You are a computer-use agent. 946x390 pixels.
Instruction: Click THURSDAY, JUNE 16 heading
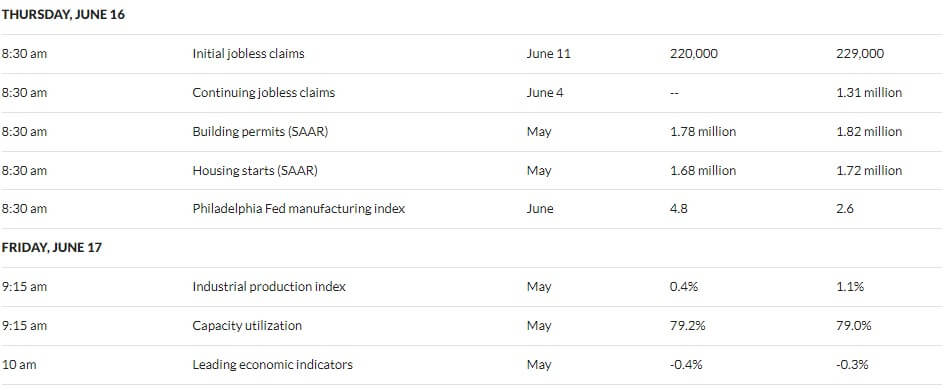63,16
